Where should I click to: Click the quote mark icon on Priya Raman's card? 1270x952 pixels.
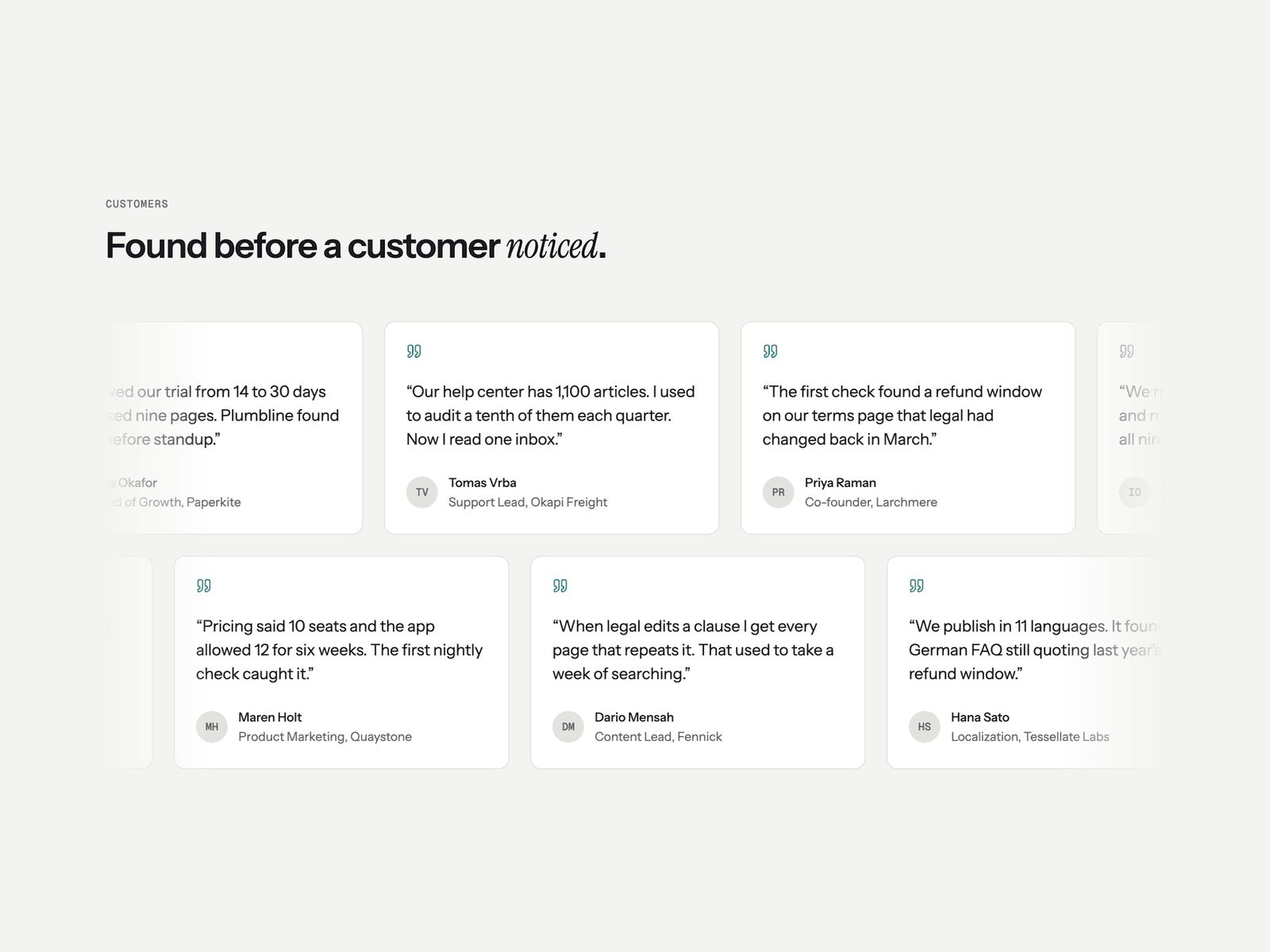coord(770,351)
